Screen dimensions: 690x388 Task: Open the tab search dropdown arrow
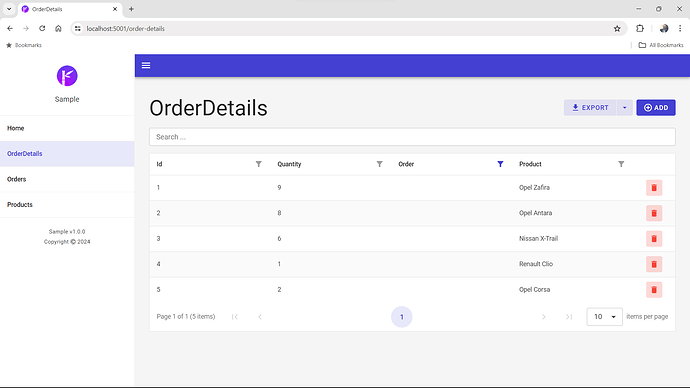pos(9,9)
